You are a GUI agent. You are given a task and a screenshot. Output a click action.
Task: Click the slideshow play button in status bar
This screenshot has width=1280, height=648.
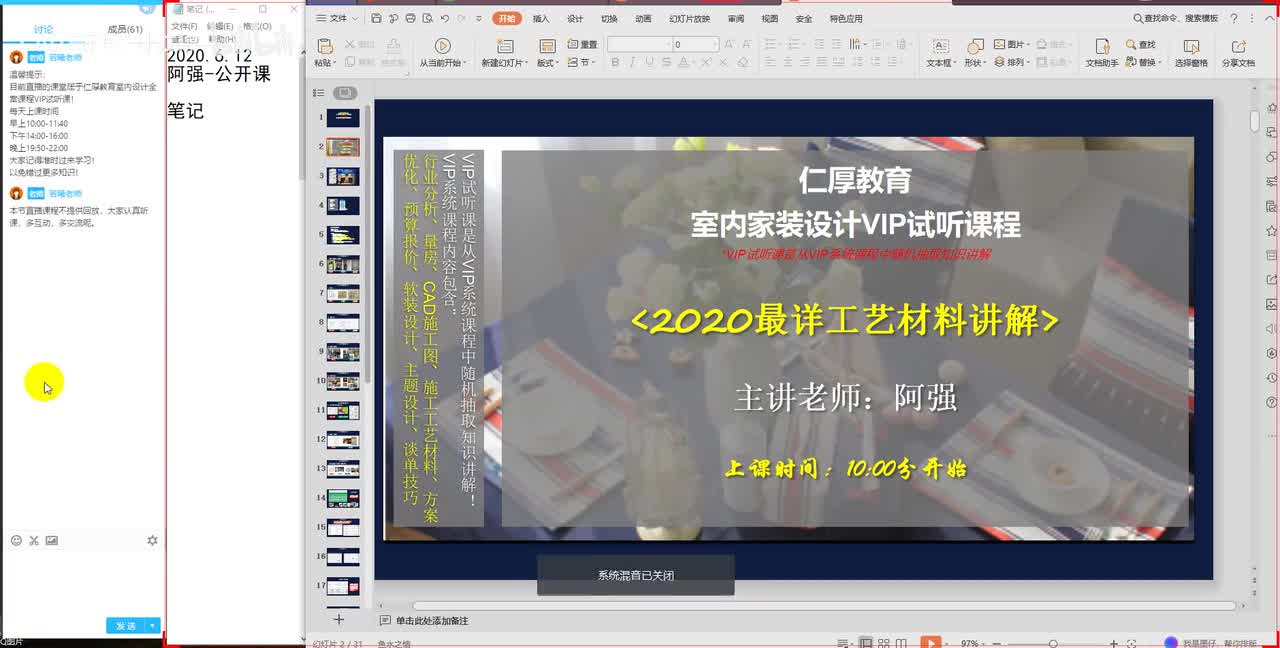(x=930, y=643)
